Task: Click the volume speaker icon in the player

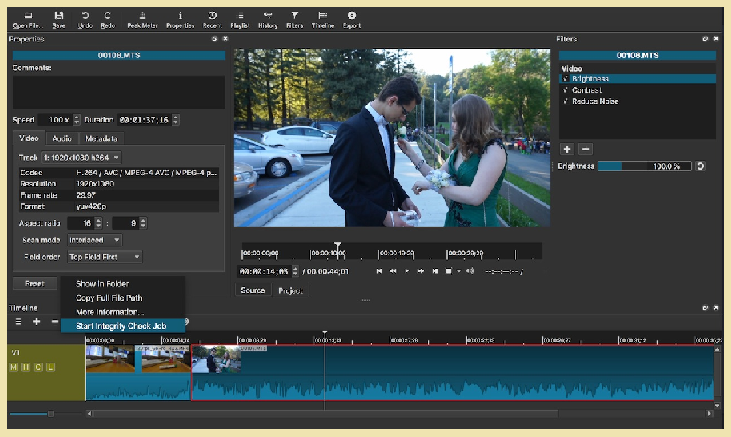Action: click(x=470, y=271)
